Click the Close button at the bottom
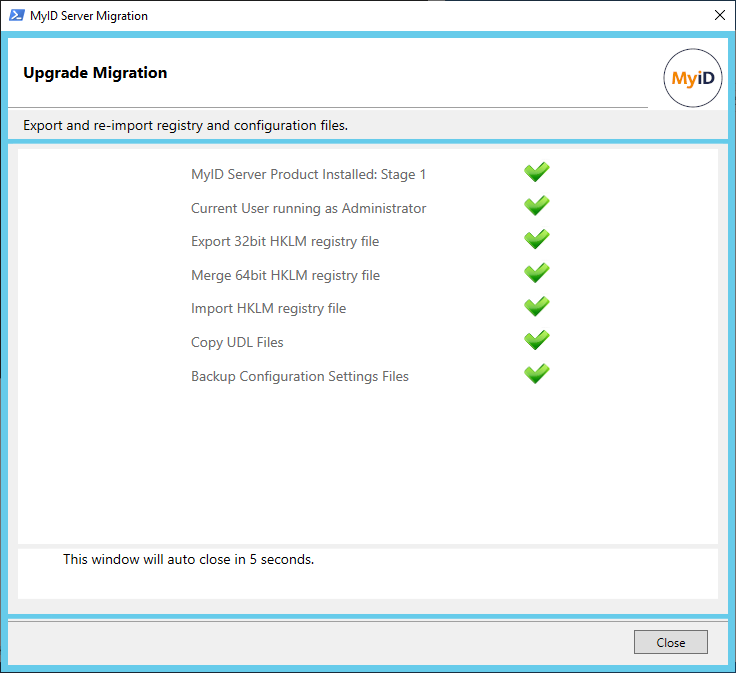 670,642
